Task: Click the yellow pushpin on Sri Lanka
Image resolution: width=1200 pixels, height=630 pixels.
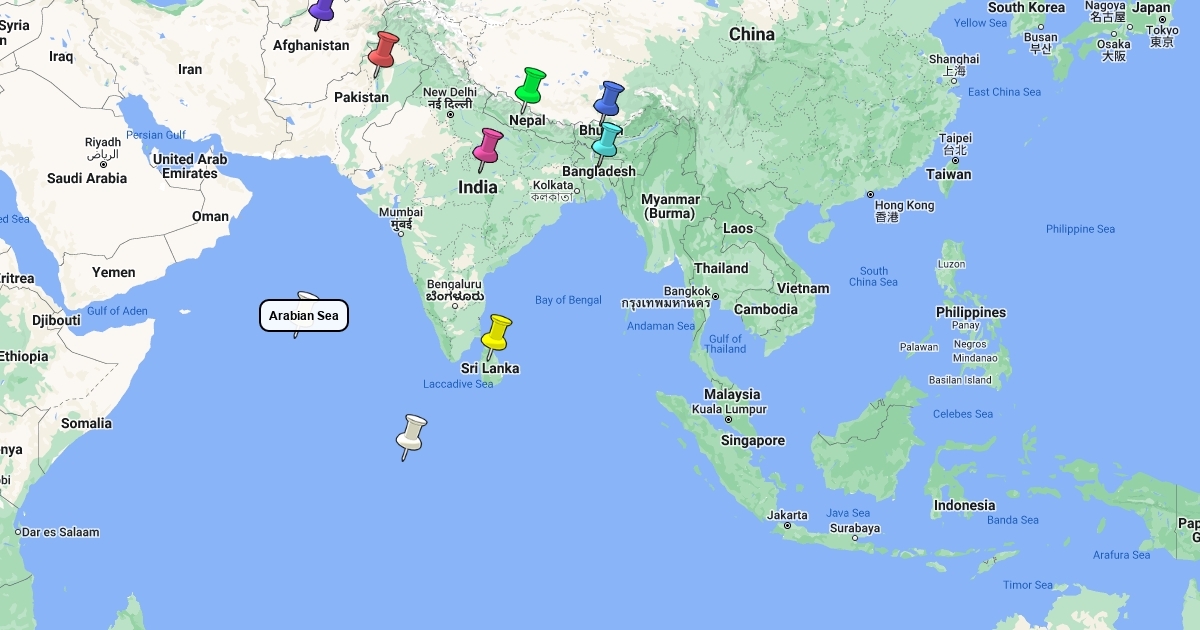Action: click(x=496, y=333)
